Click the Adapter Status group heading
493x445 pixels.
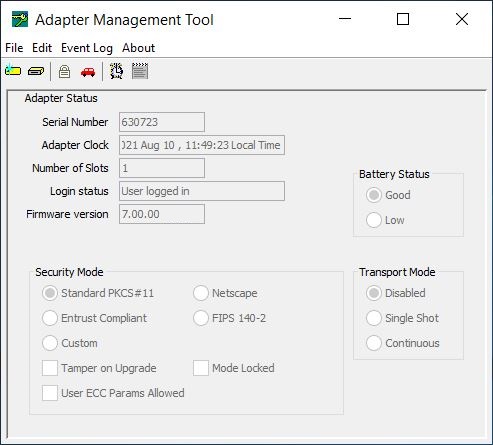[61, 98]
